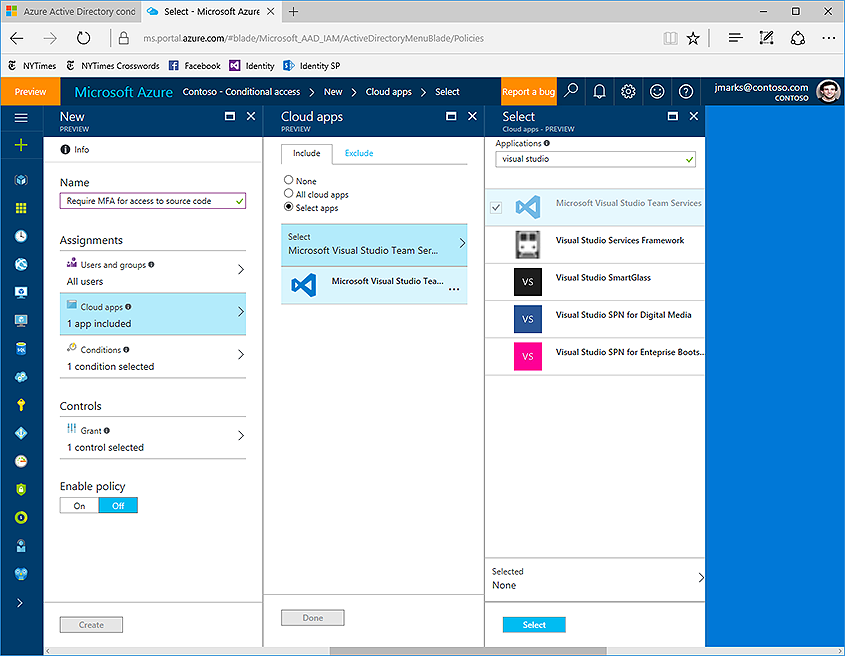Click the feedback smiley icon
The width and height of the screenshot is (845, 656).
(657, 92)
